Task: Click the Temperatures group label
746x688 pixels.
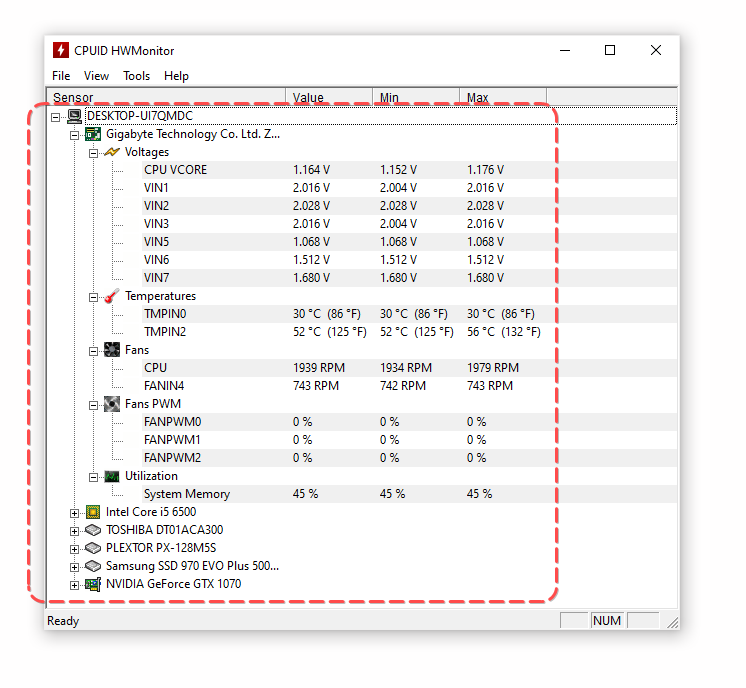Action: (x=160, y=296)
